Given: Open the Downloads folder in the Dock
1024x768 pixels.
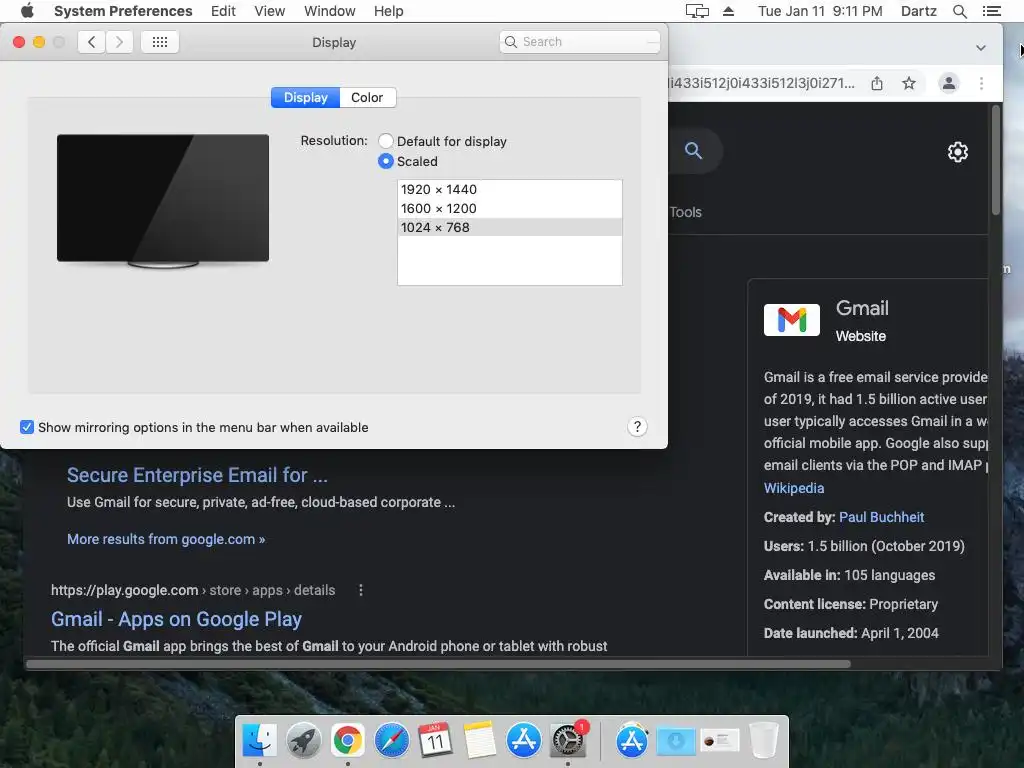Looking at the screenshot, I should tap(675, 741).
